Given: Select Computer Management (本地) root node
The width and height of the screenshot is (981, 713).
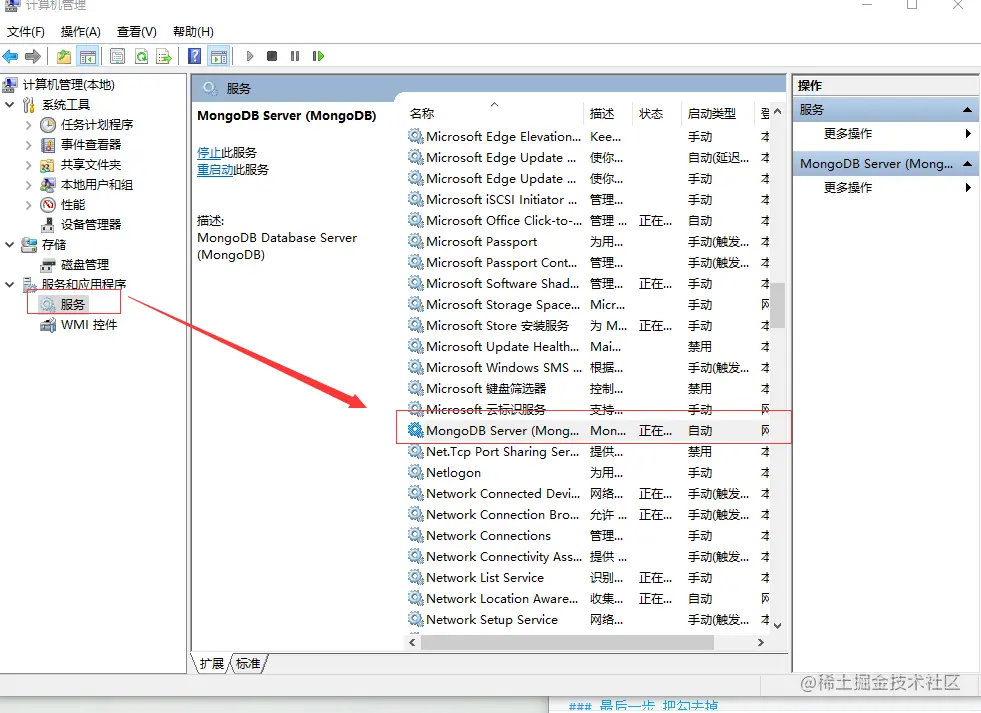Looking at the screenshot, I should point(69,84).
